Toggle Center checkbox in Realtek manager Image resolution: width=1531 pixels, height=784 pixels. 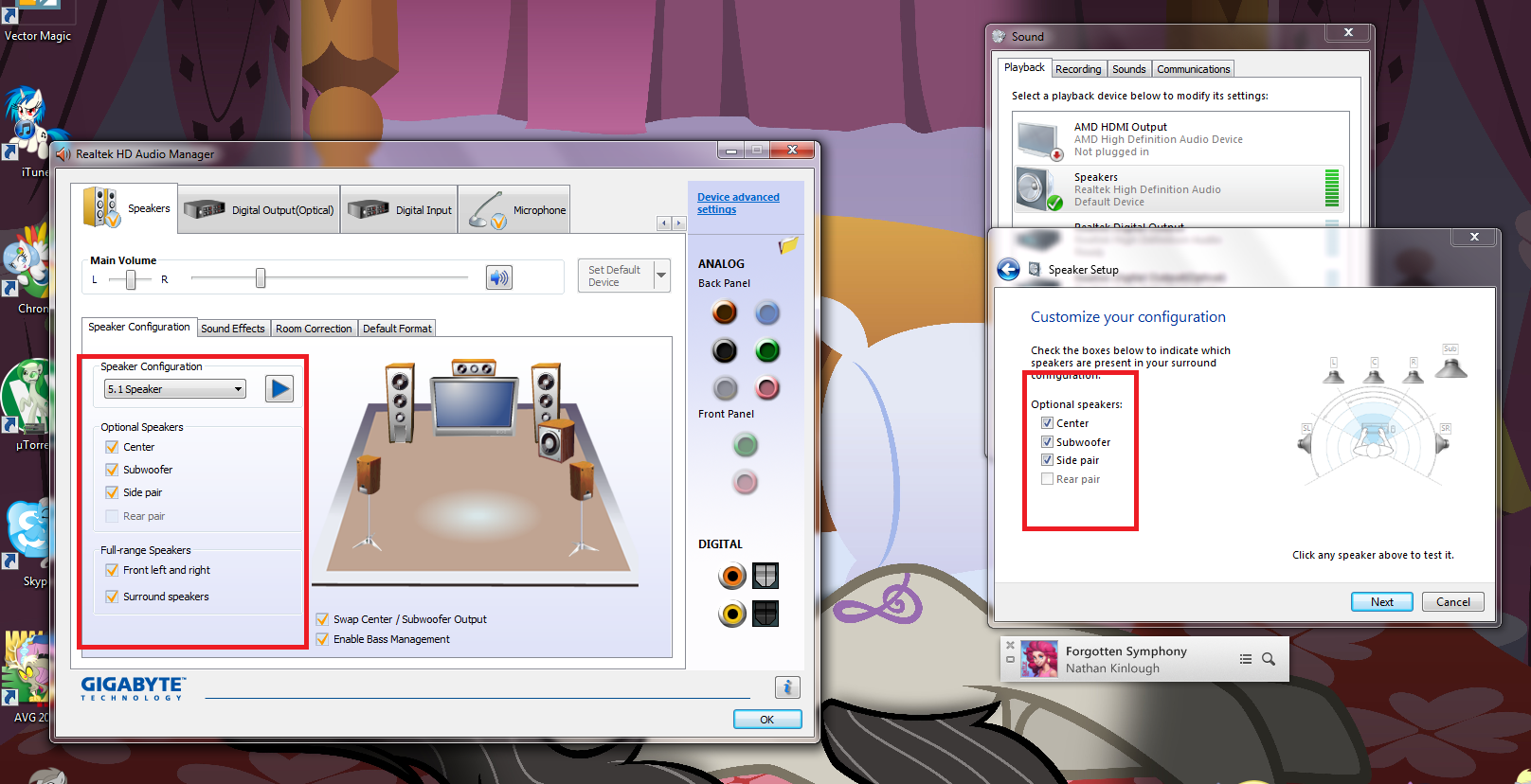tap(112, 447)
